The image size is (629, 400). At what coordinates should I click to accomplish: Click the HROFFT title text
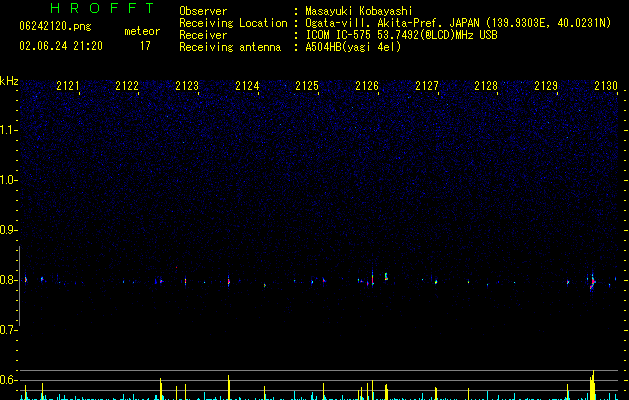103,8
